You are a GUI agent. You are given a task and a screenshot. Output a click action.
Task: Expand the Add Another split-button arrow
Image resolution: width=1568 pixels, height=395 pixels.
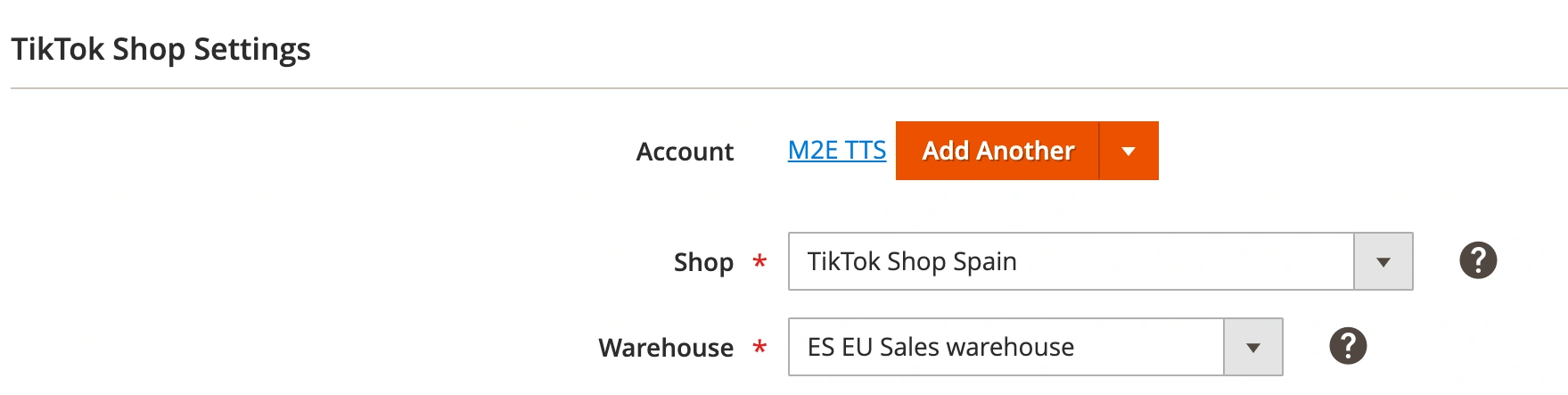1129,151
